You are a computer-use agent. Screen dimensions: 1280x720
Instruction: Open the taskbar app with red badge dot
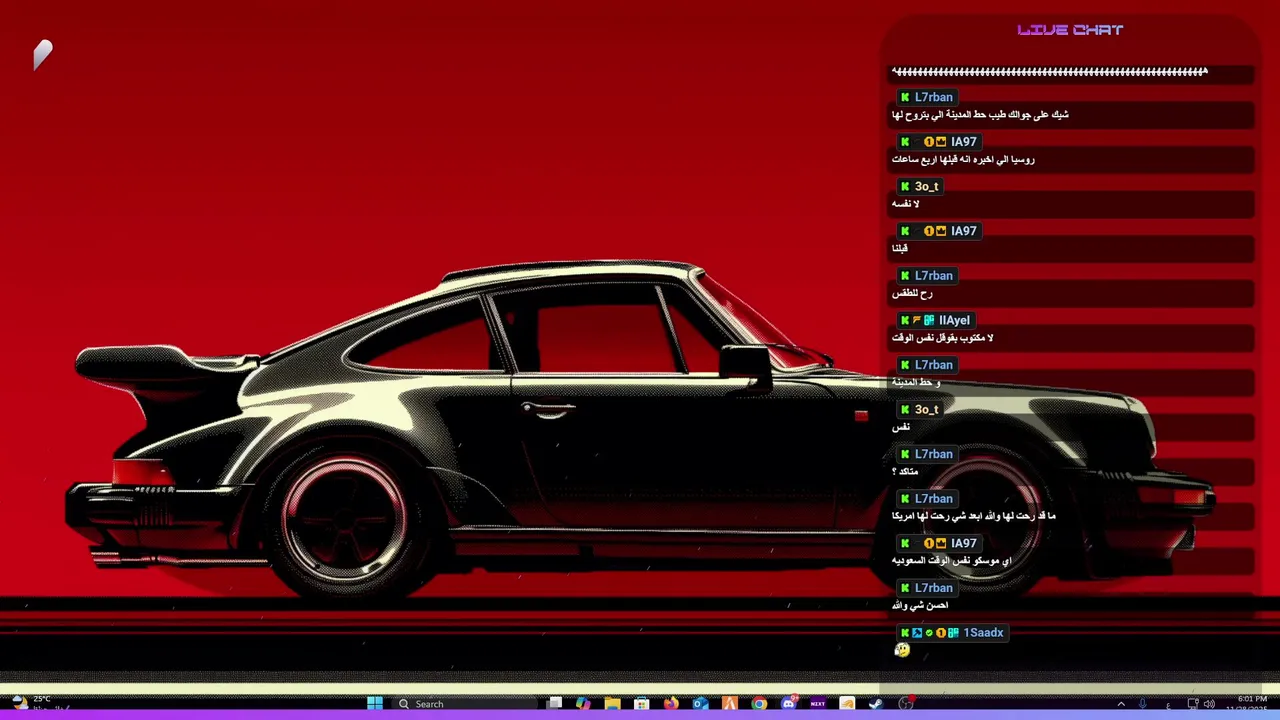click(906, 704)
